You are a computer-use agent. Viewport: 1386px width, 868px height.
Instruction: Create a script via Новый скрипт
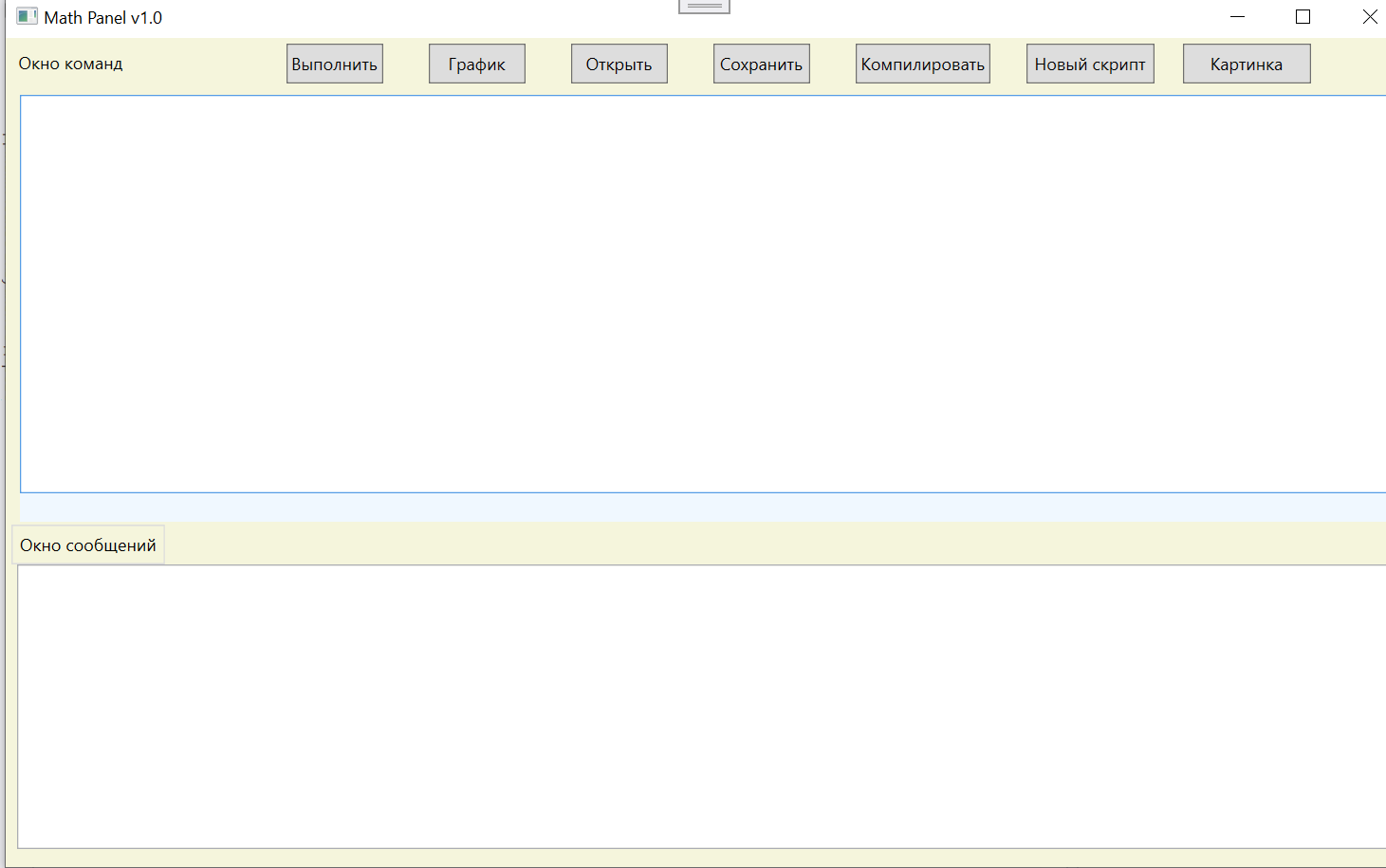pyautogui.click(x=1089, y=65)
